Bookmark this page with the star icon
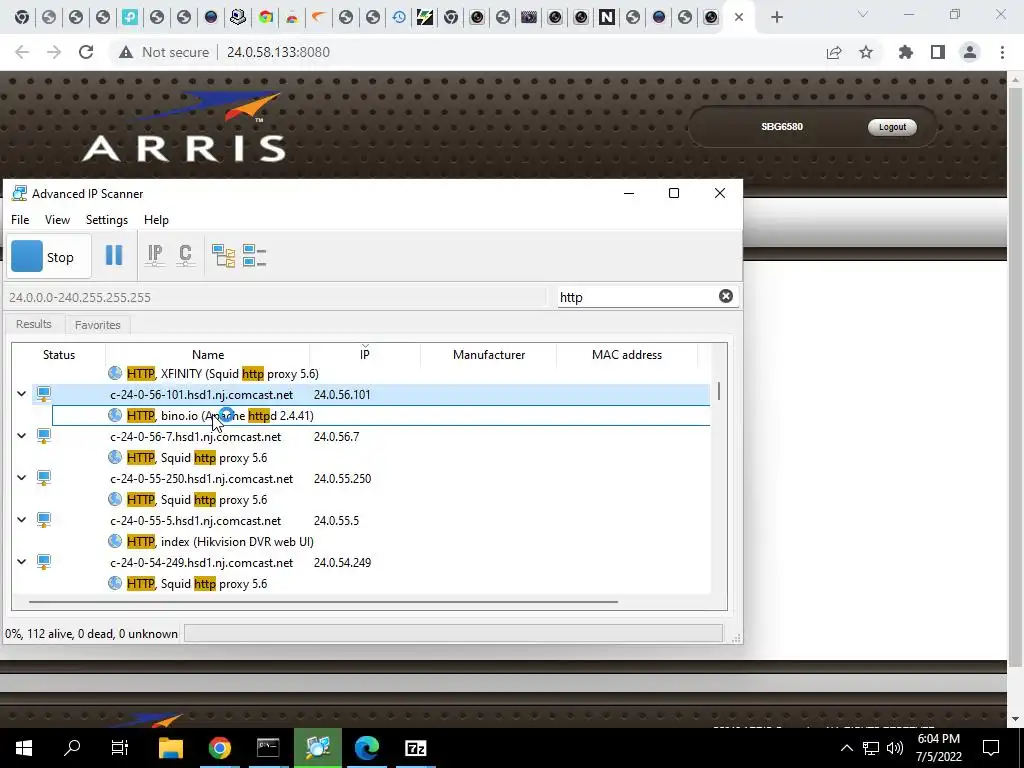Viewport: 1024px width, 768px height. (865, 52)
